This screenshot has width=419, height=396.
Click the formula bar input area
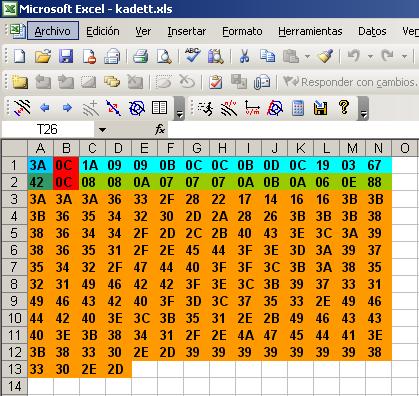(293, 130)
